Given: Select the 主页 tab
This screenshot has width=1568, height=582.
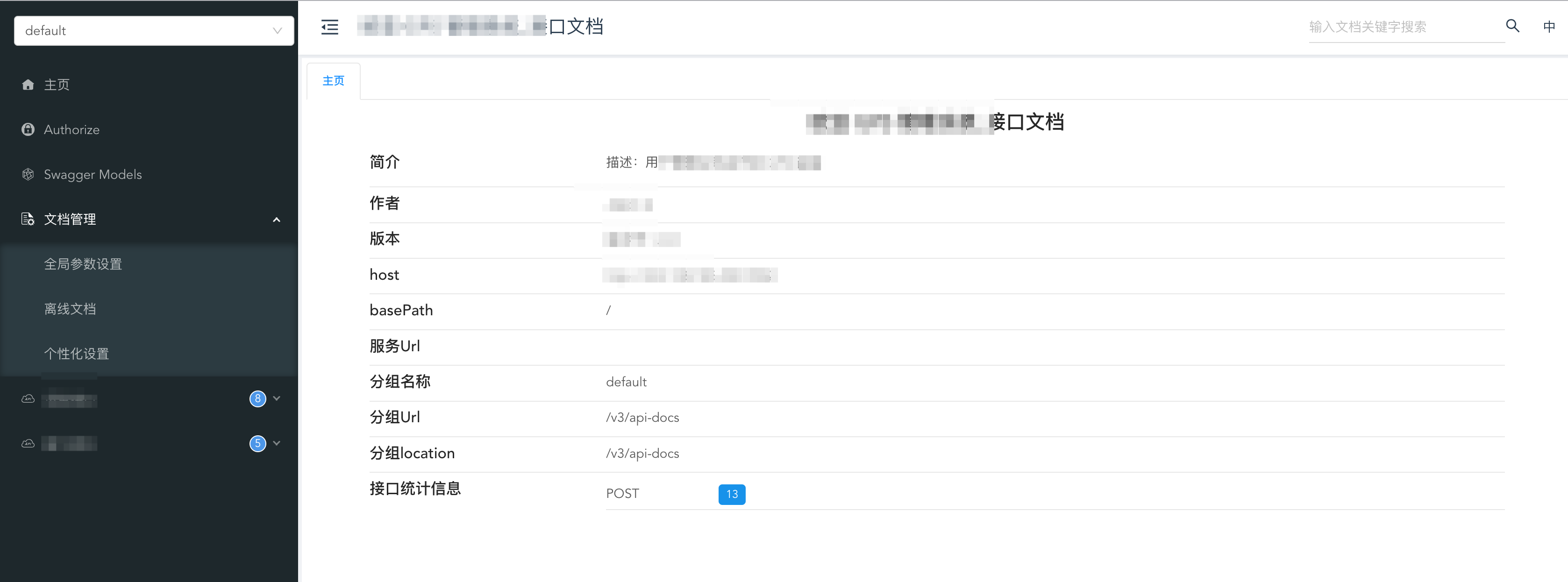Looking at the screenshot, I should (335, 80).
